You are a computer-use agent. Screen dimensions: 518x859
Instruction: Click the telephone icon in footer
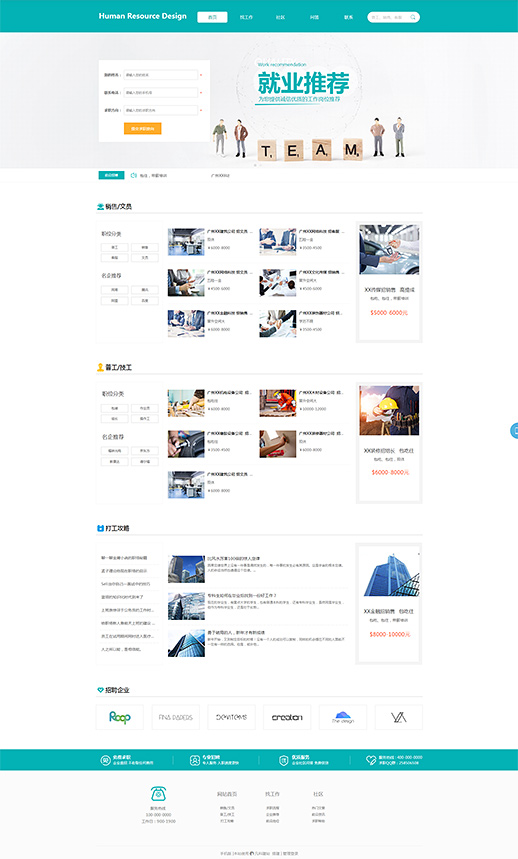coord(158,793)
